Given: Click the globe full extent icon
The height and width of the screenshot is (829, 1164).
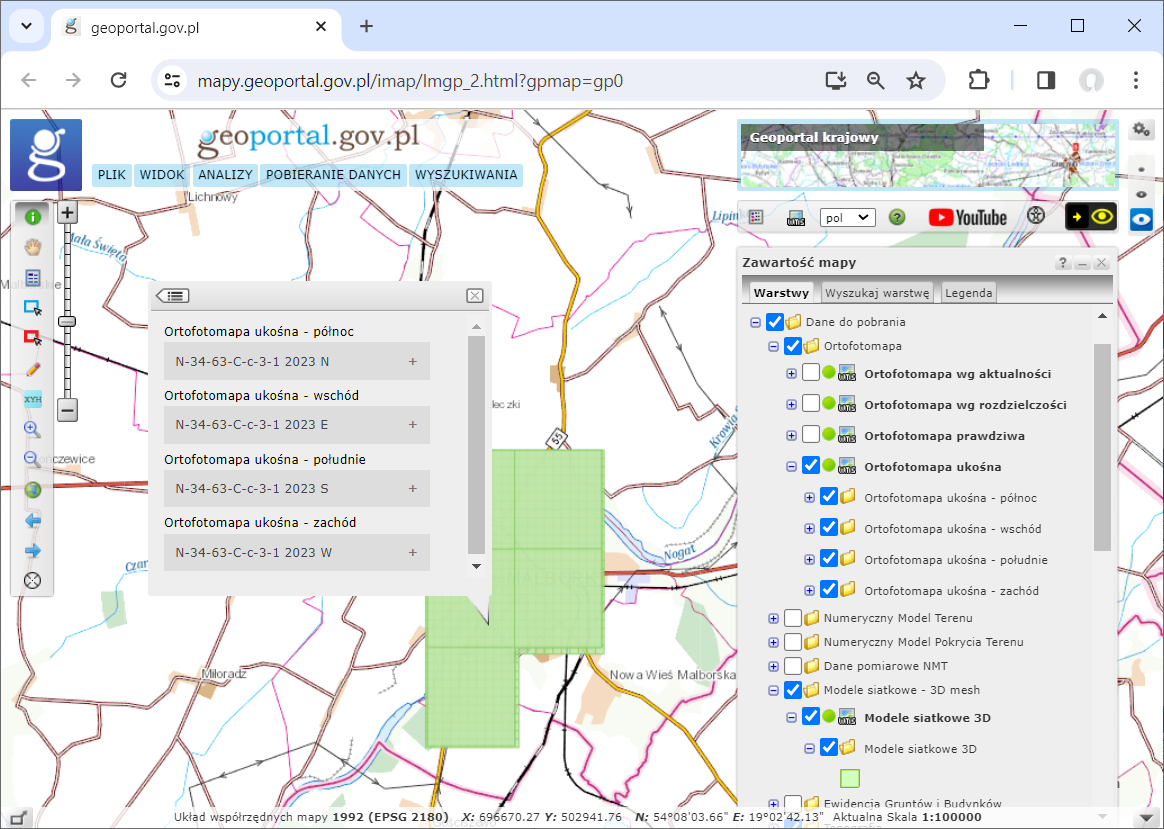Looking at the screenshot, I should (x=32, y=490).
